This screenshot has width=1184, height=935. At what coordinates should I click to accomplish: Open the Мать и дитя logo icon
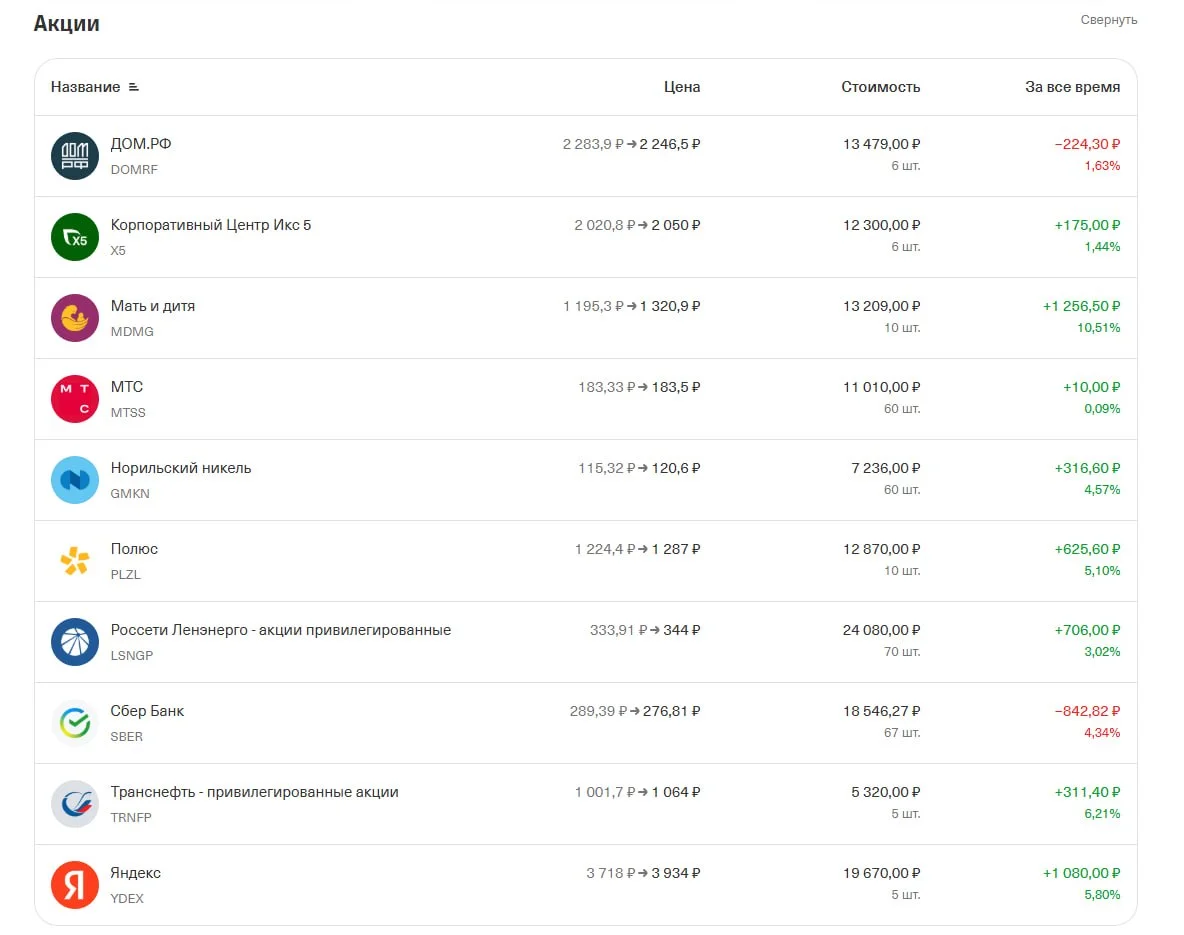tap(75, 318)
